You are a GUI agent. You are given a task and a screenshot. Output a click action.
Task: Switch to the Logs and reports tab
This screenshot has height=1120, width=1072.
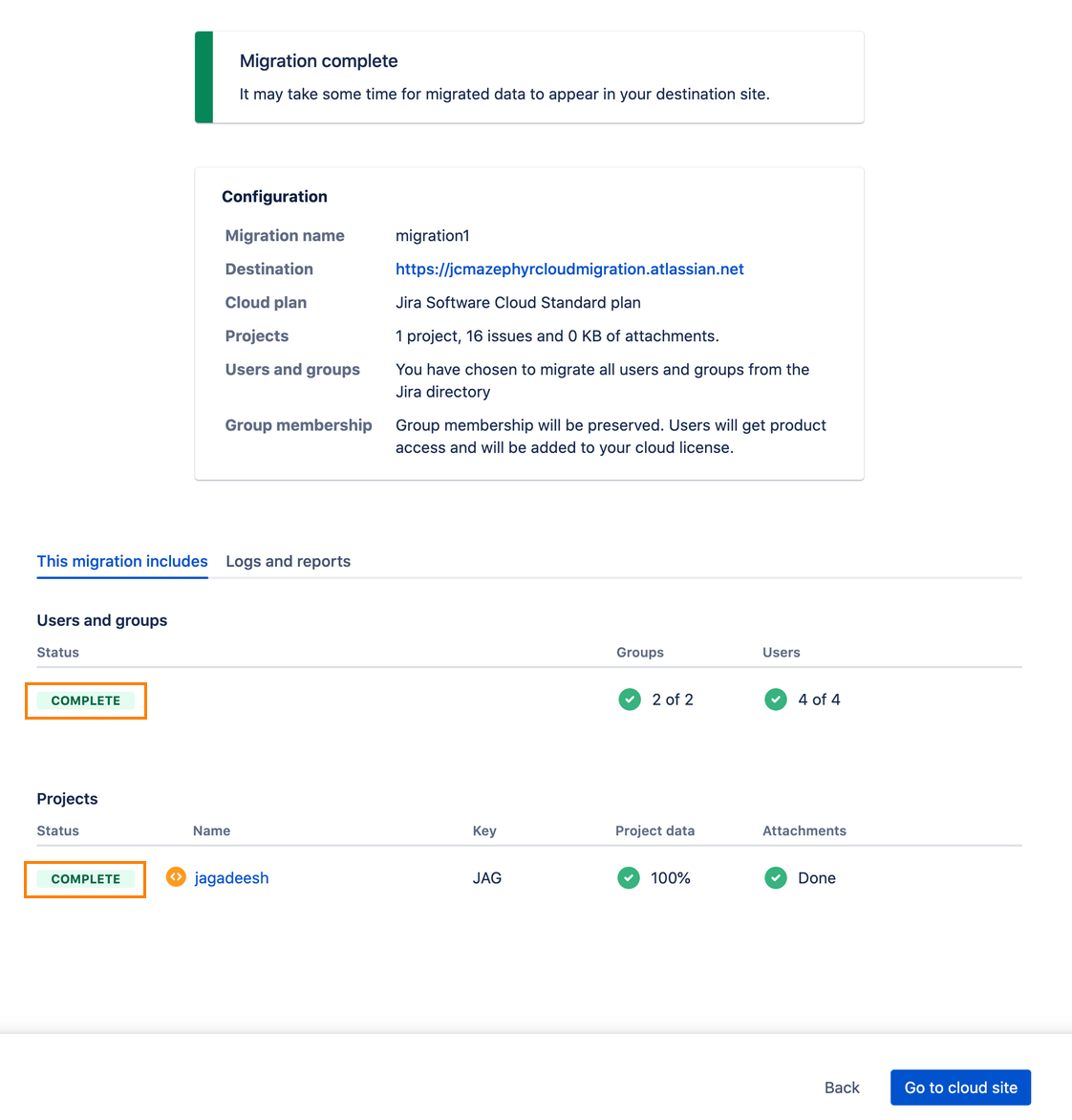point(288,561)
